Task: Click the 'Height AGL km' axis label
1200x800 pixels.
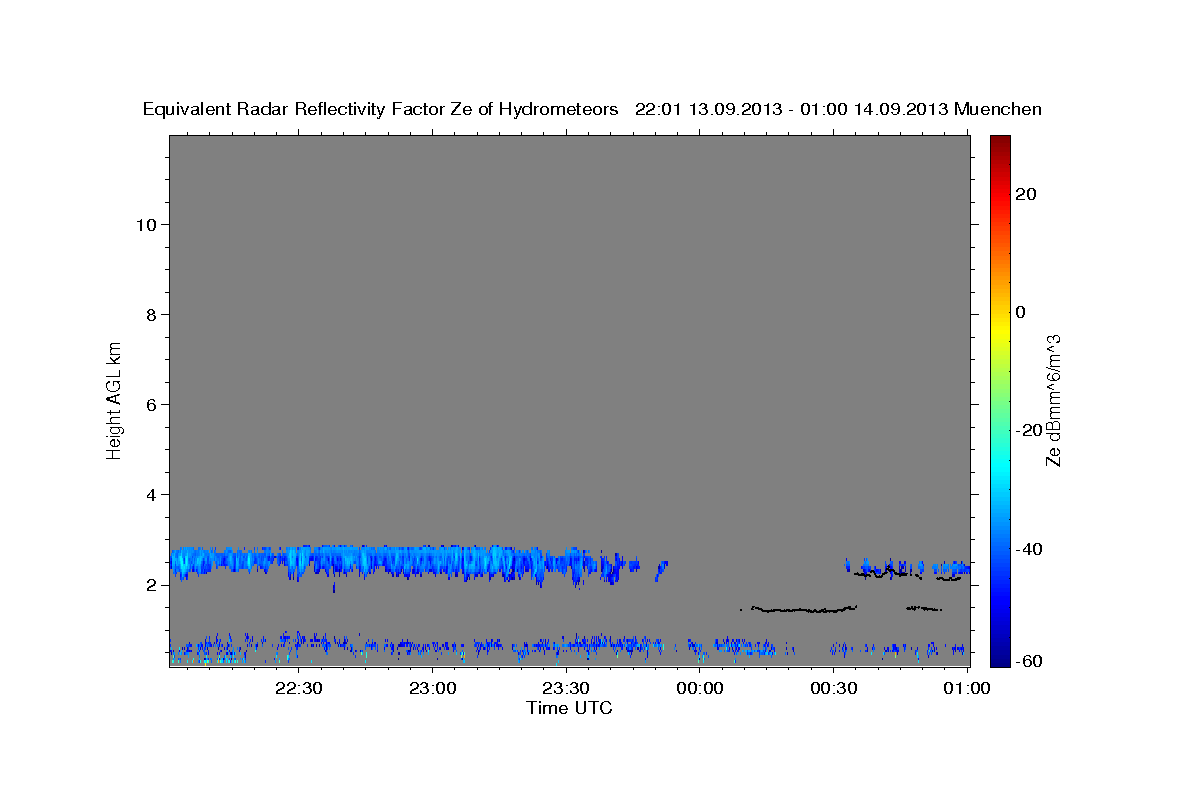Action: [115, 399]
